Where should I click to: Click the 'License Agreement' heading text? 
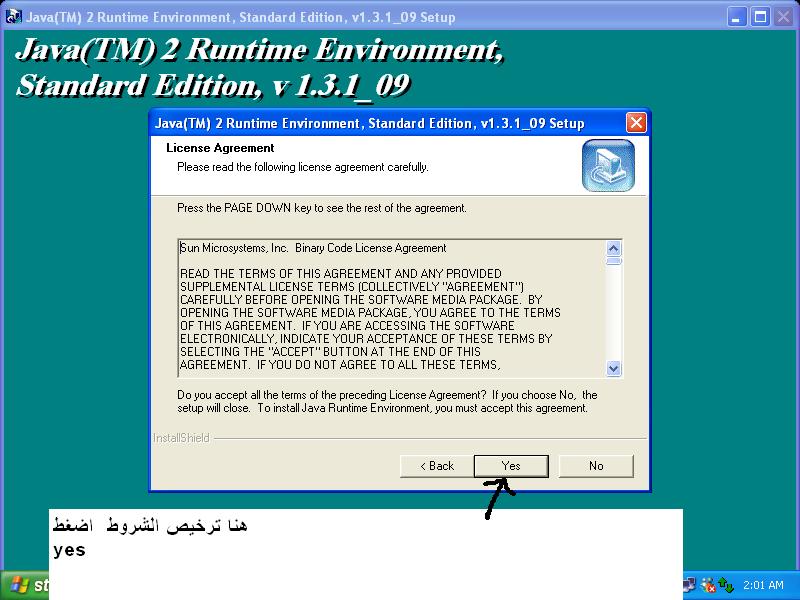[x=220, y=148]
